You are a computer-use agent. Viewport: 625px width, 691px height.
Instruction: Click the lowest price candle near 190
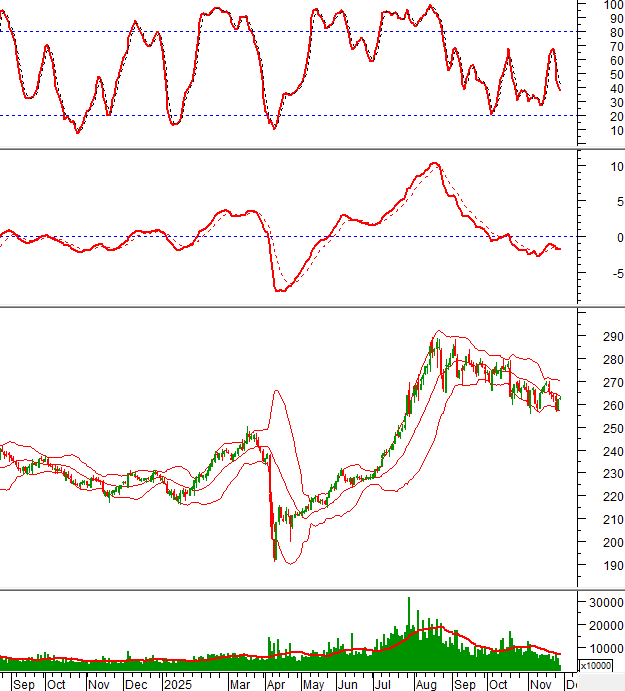coord(275,555)
